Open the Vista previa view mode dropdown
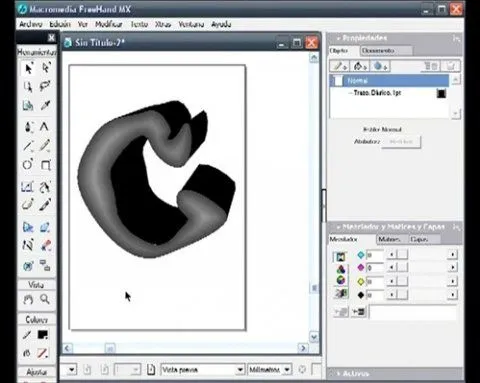The image size is (480, 383). coord(240,370)
